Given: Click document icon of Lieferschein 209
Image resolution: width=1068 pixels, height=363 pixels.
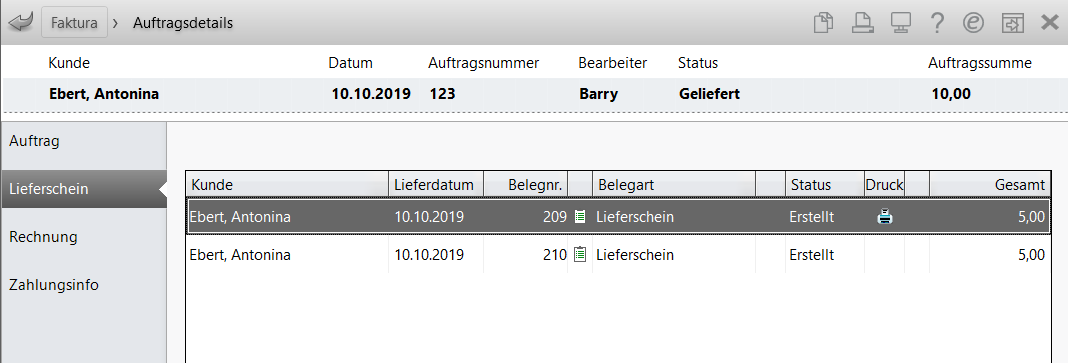Looking at the screenshot, I should click(x=580, y=217).
